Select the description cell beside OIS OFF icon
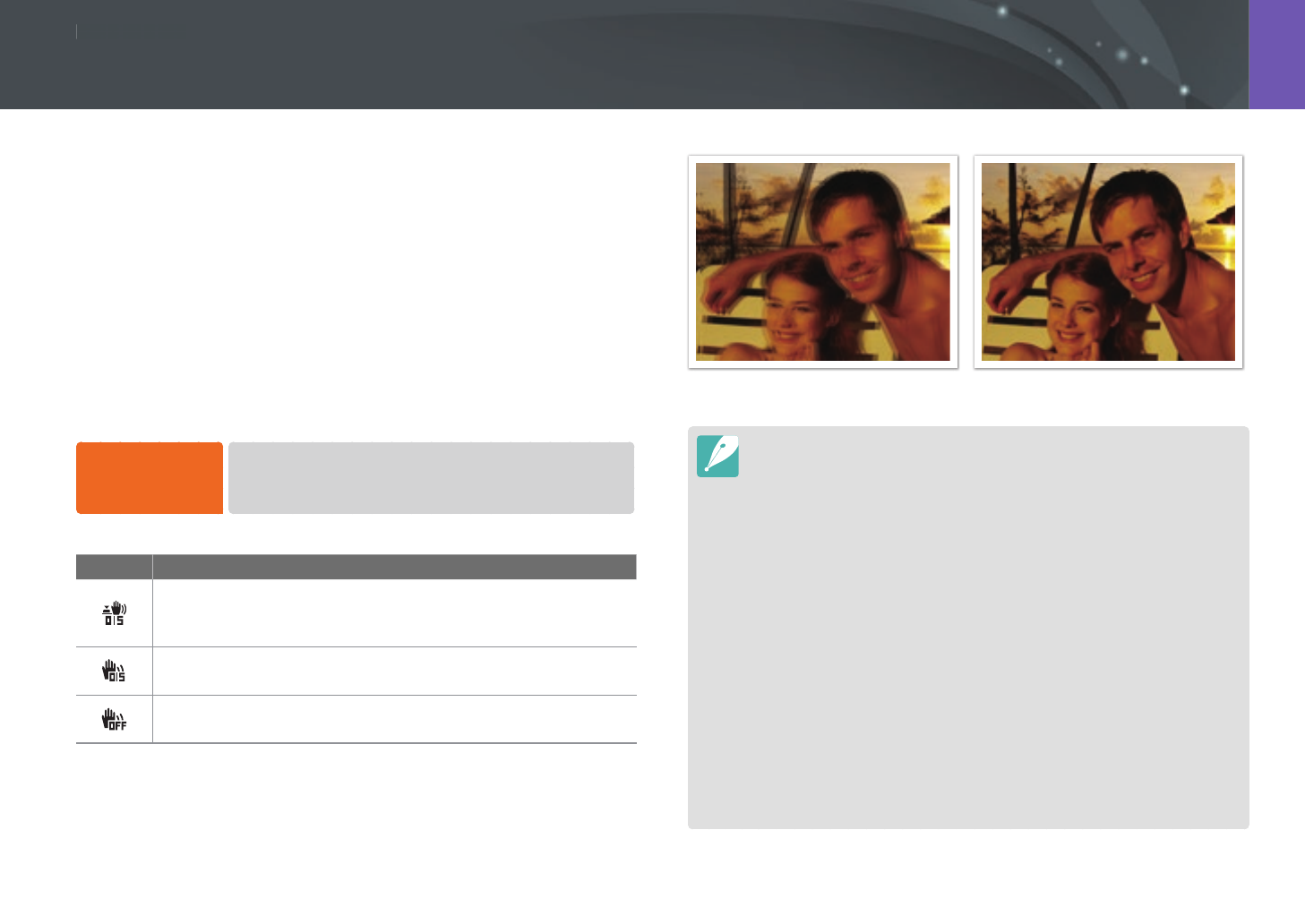1305x924 pixels. click(394, 719)
